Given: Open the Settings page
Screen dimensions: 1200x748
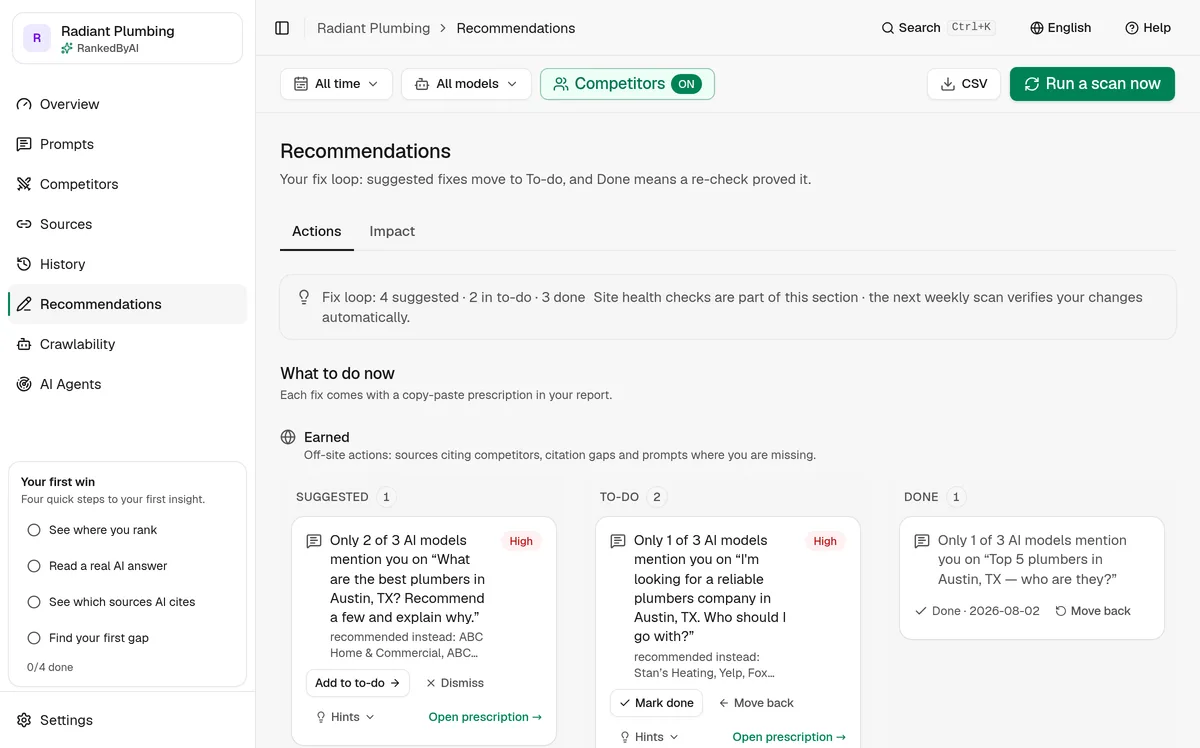Looking at the screenshot, I should click(x=127, y=720).
